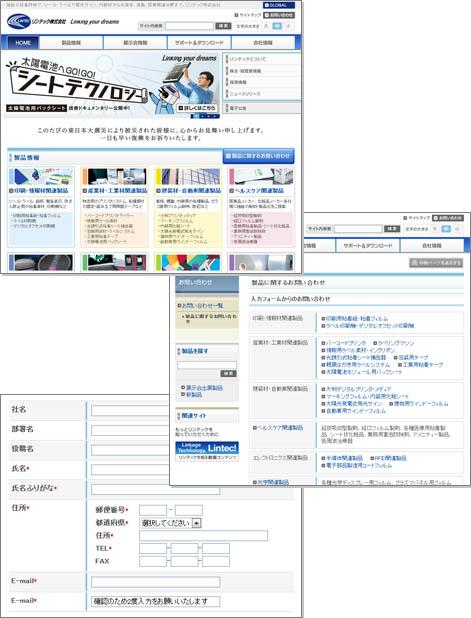Open the 展示会情報 tab
Viewport: 471px width, 618px height.
(x=135, y=43)
